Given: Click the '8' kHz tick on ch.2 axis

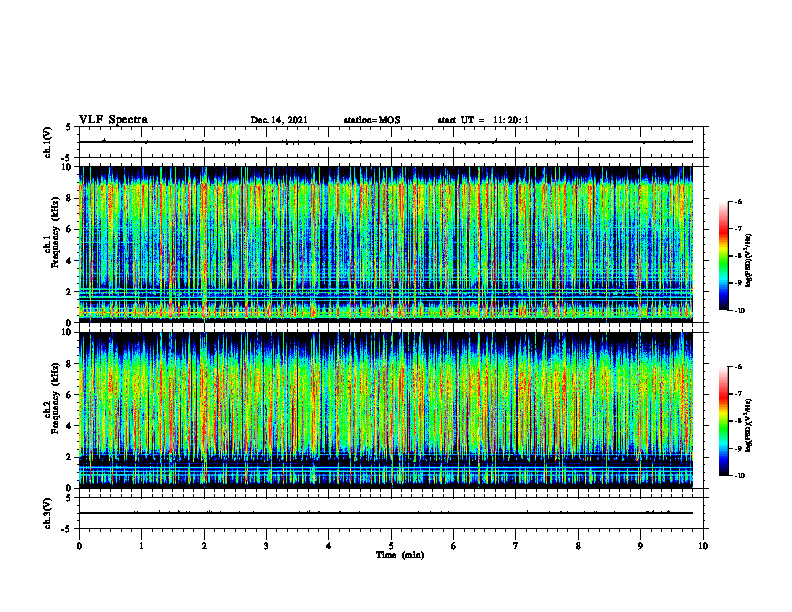Looking at the screenshot, I should (x=69, y=364).
